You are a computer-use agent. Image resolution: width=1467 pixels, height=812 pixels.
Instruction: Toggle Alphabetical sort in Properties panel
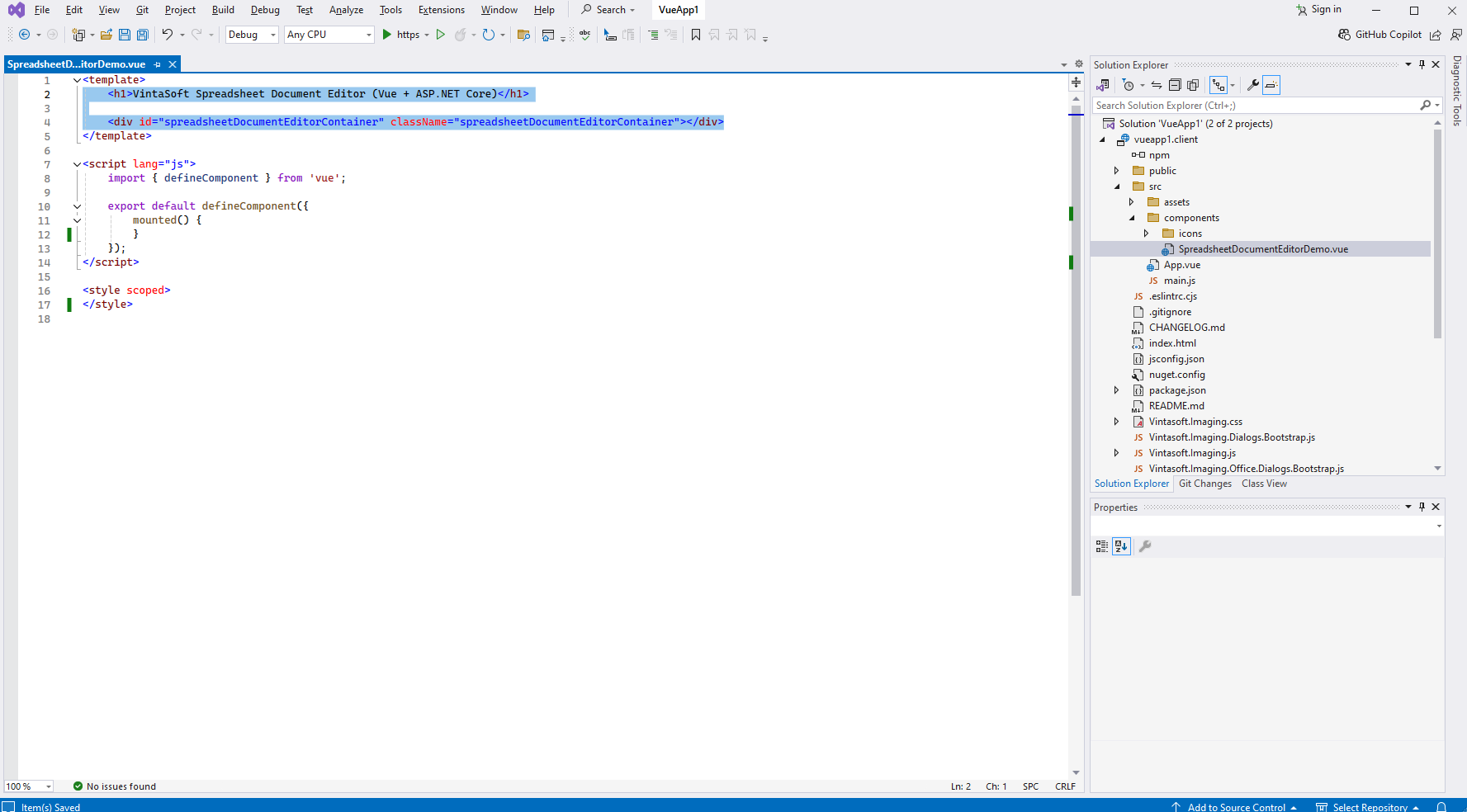coord(1120,546)
